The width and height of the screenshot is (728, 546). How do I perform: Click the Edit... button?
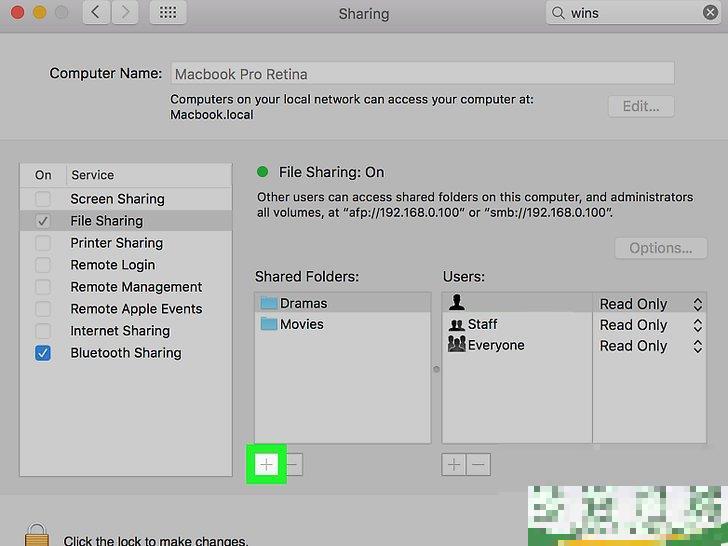click(x=640, y=106)
